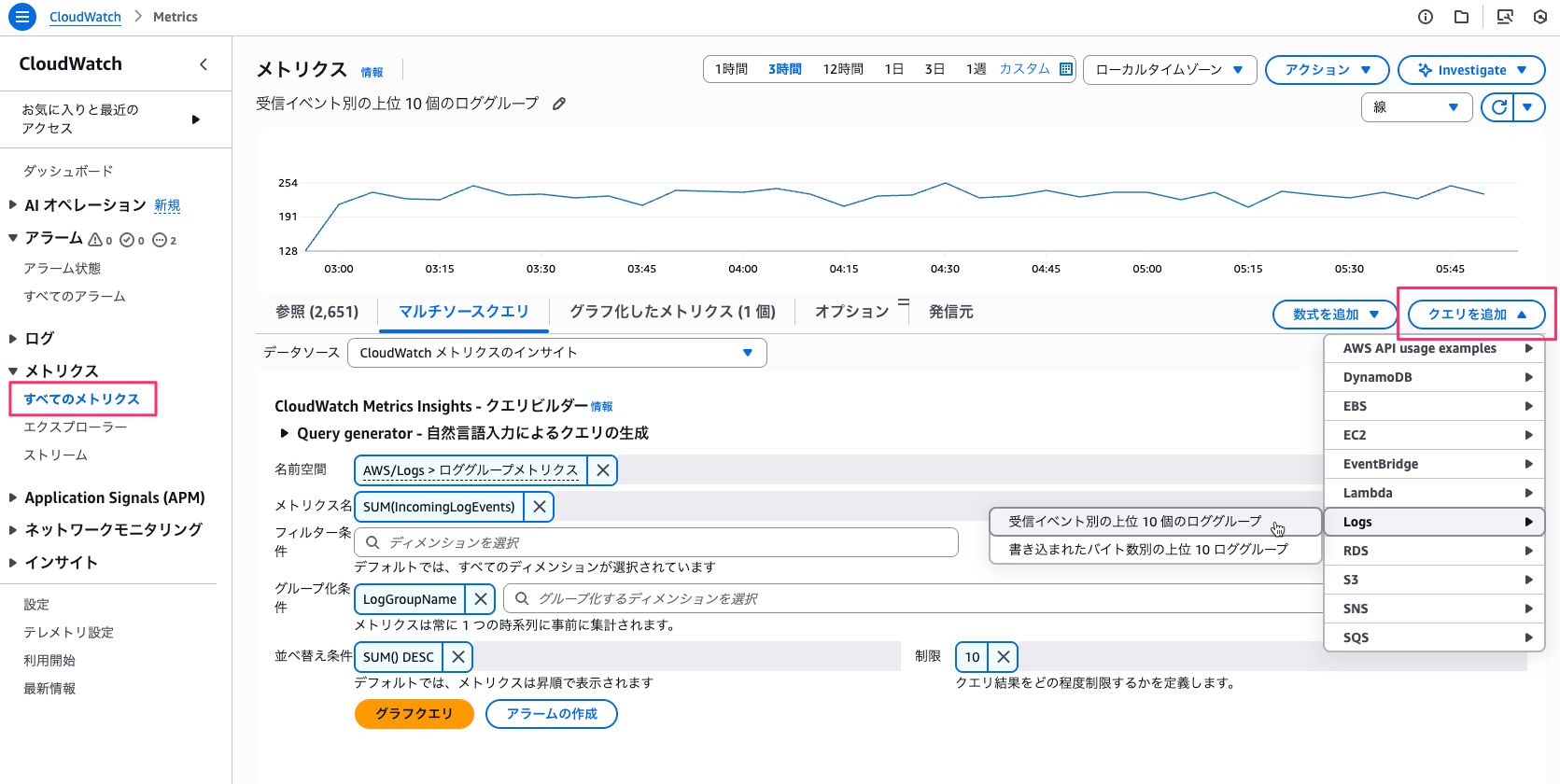Viewport: 1560px width, 784px height.
Task: Expand the インサイト section
Action: coord(13,562)
